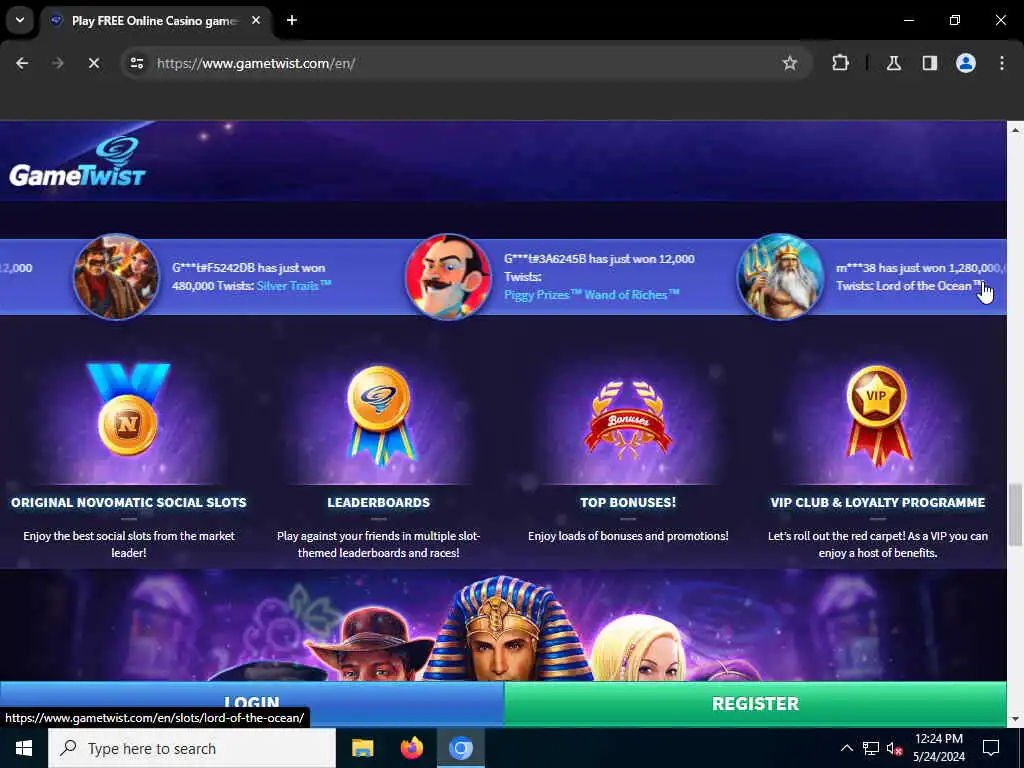Open a new browser tab

point(292,20)
